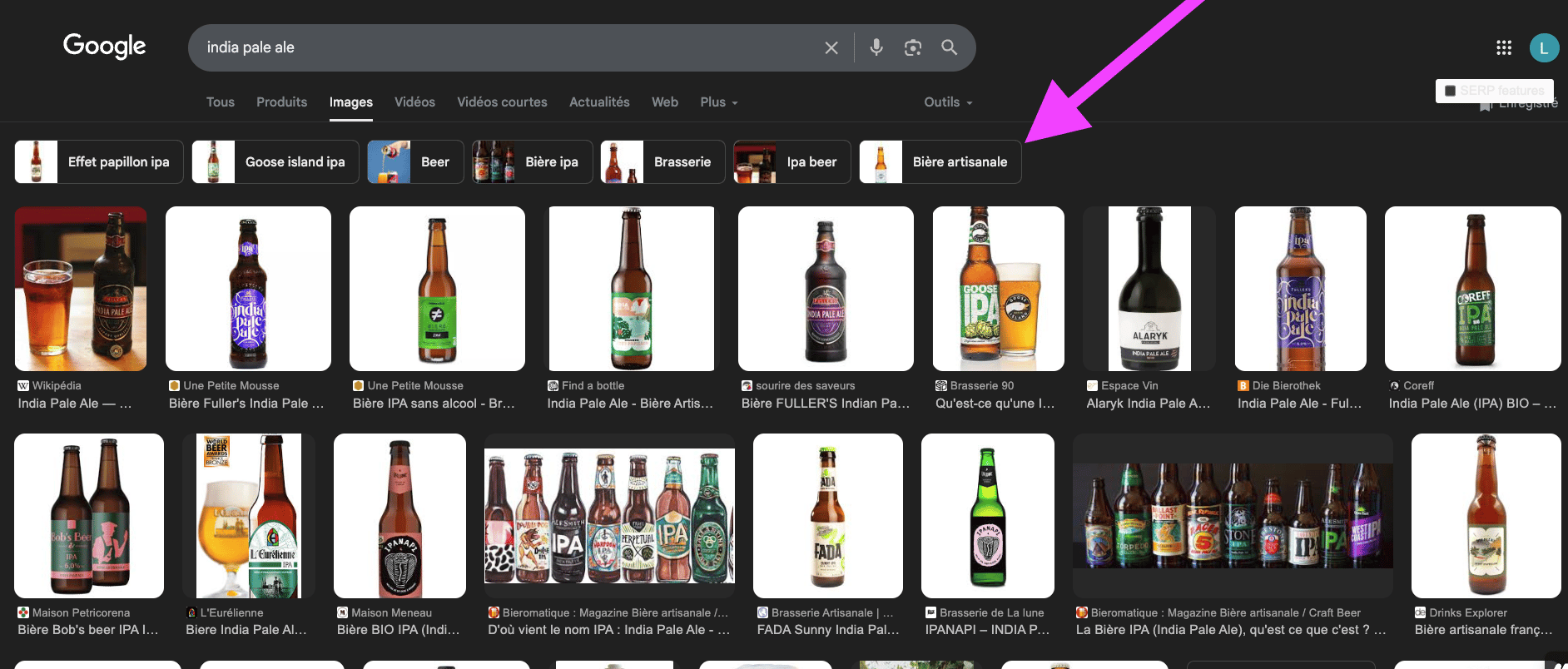Screen dimensions: 1568x669
Task: Open the Wikipédia India Pale Ale image
Action: 81,289
